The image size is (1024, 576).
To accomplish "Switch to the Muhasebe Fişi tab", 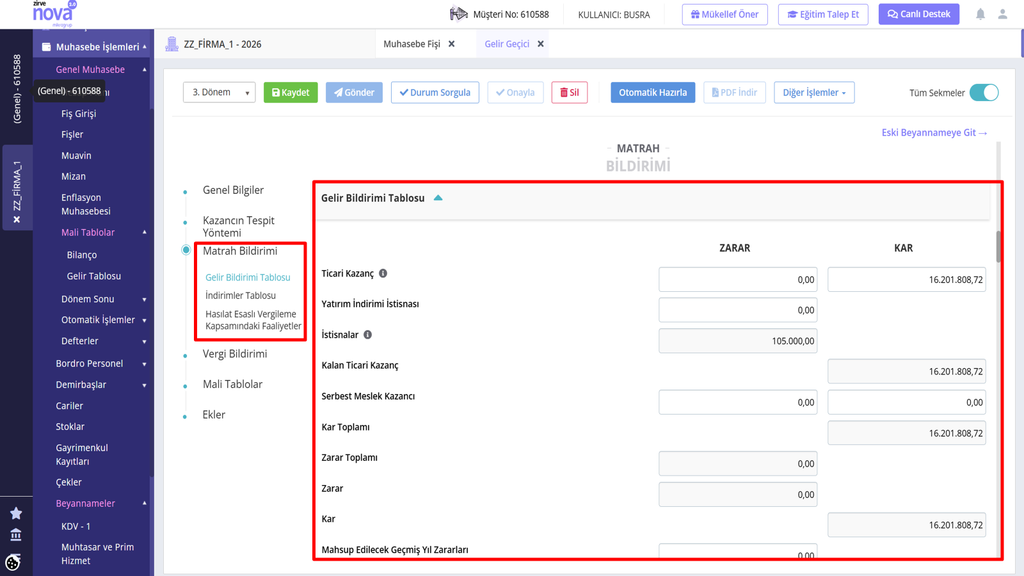I will click(x=412, y=44).
